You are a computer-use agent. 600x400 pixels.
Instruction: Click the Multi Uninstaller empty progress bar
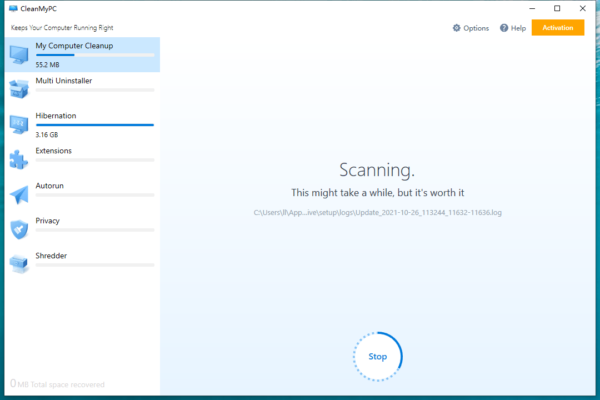point(95,90)
